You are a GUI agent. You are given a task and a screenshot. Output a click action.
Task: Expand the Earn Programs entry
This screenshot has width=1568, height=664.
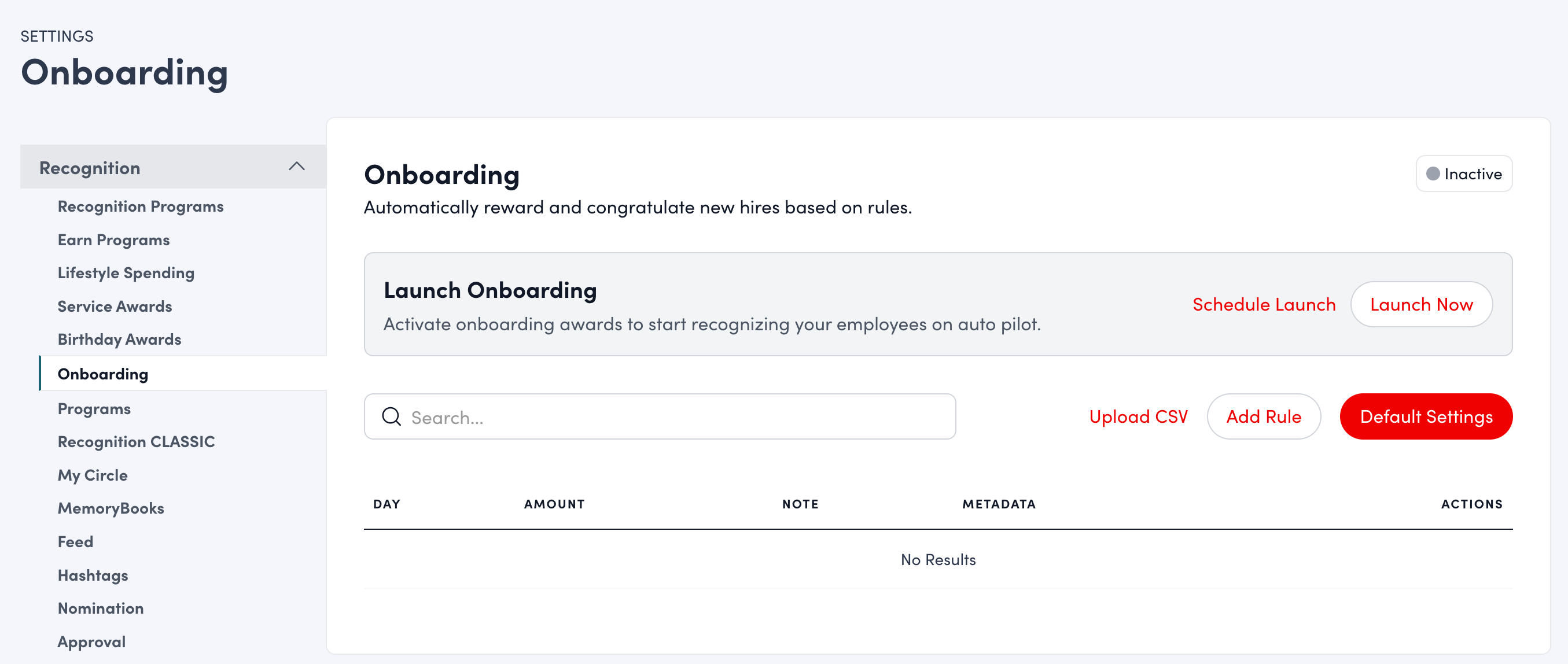(113, 239)
